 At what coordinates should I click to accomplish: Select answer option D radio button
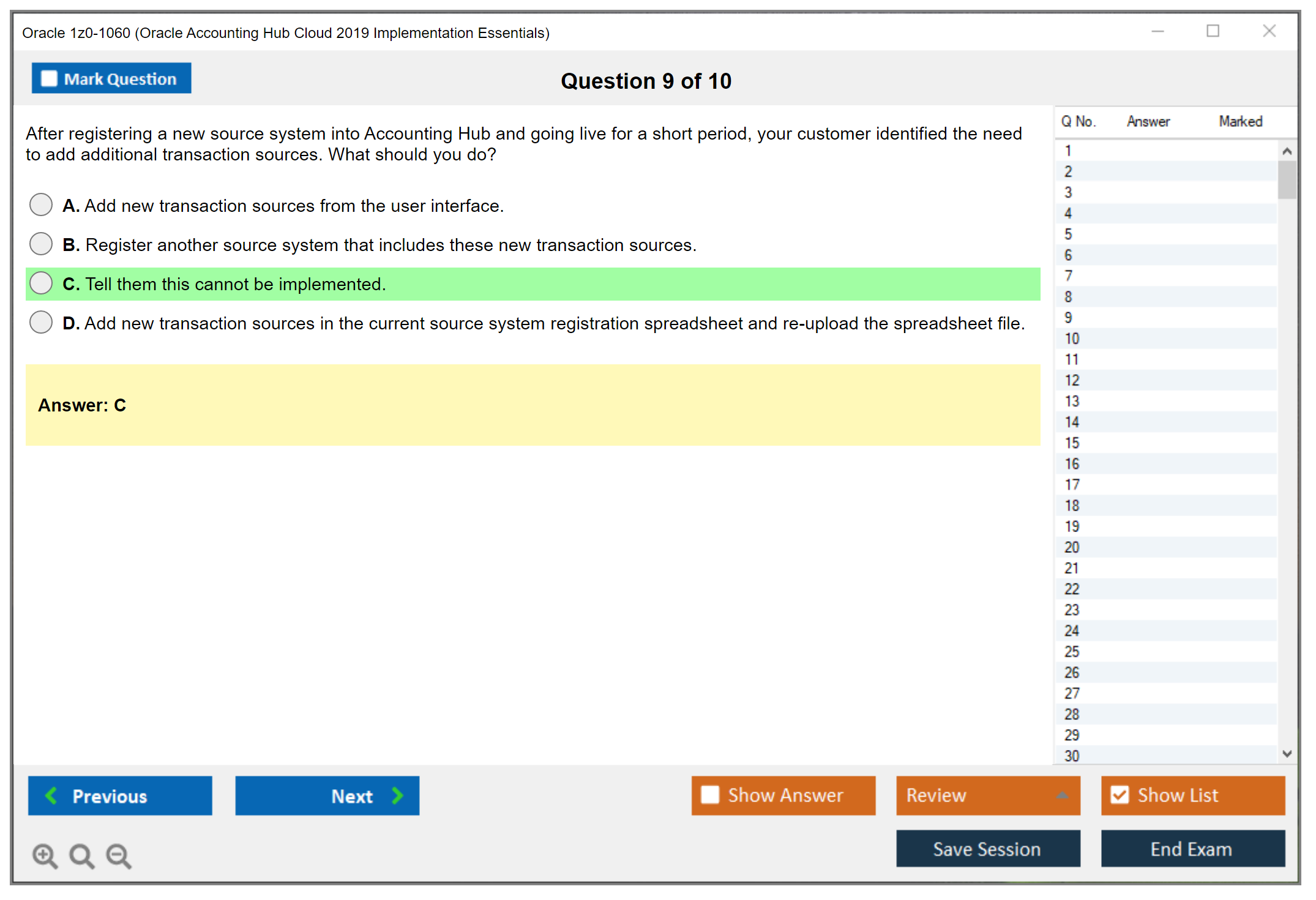tap(40, 322)
